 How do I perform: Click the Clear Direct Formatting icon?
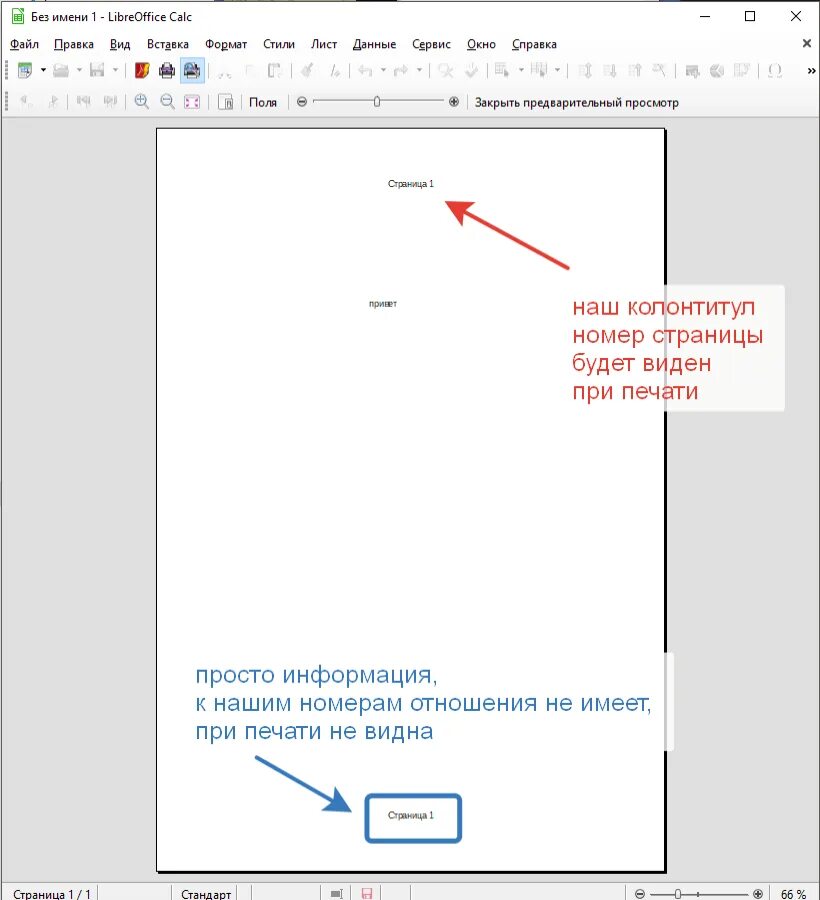click(335, 71)
